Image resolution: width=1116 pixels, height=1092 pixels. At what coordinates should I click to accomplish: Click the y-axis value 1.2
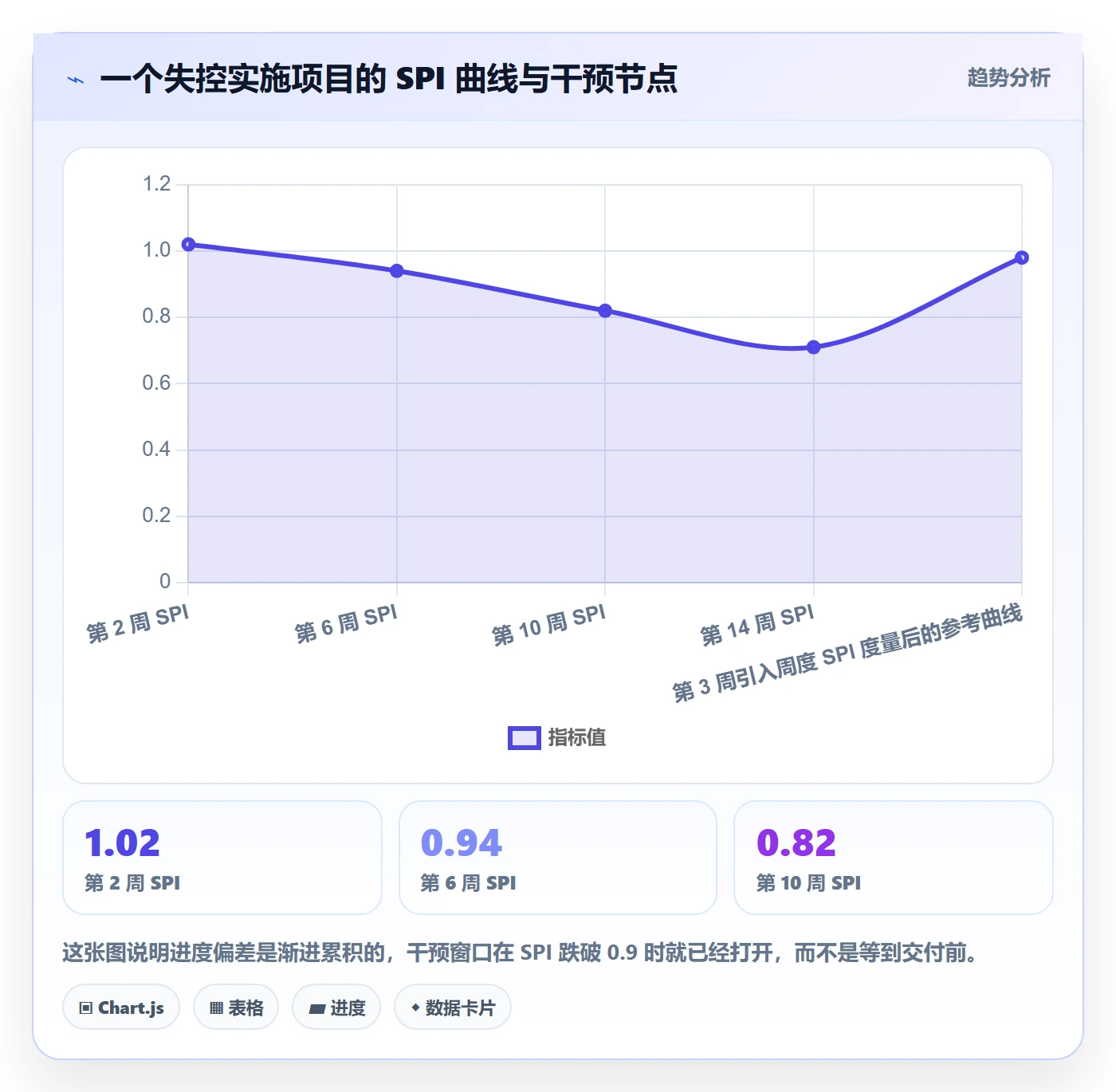click(x=157, y=184)
